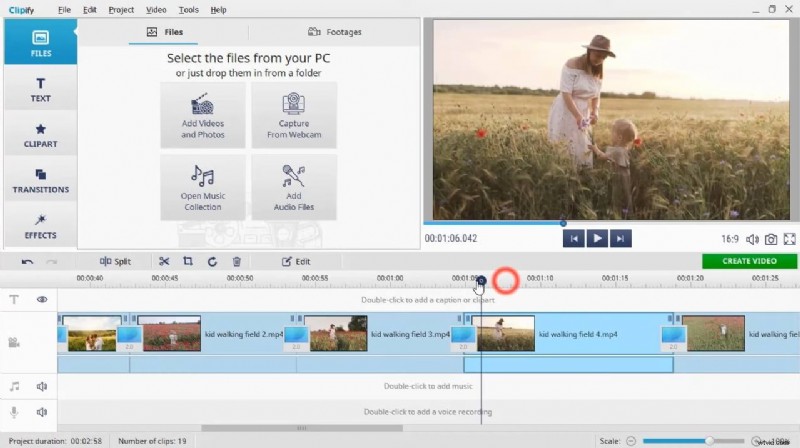Screen dimensions: 800x448
Task: Delete clip with trash icon
Action: [237, 262]
